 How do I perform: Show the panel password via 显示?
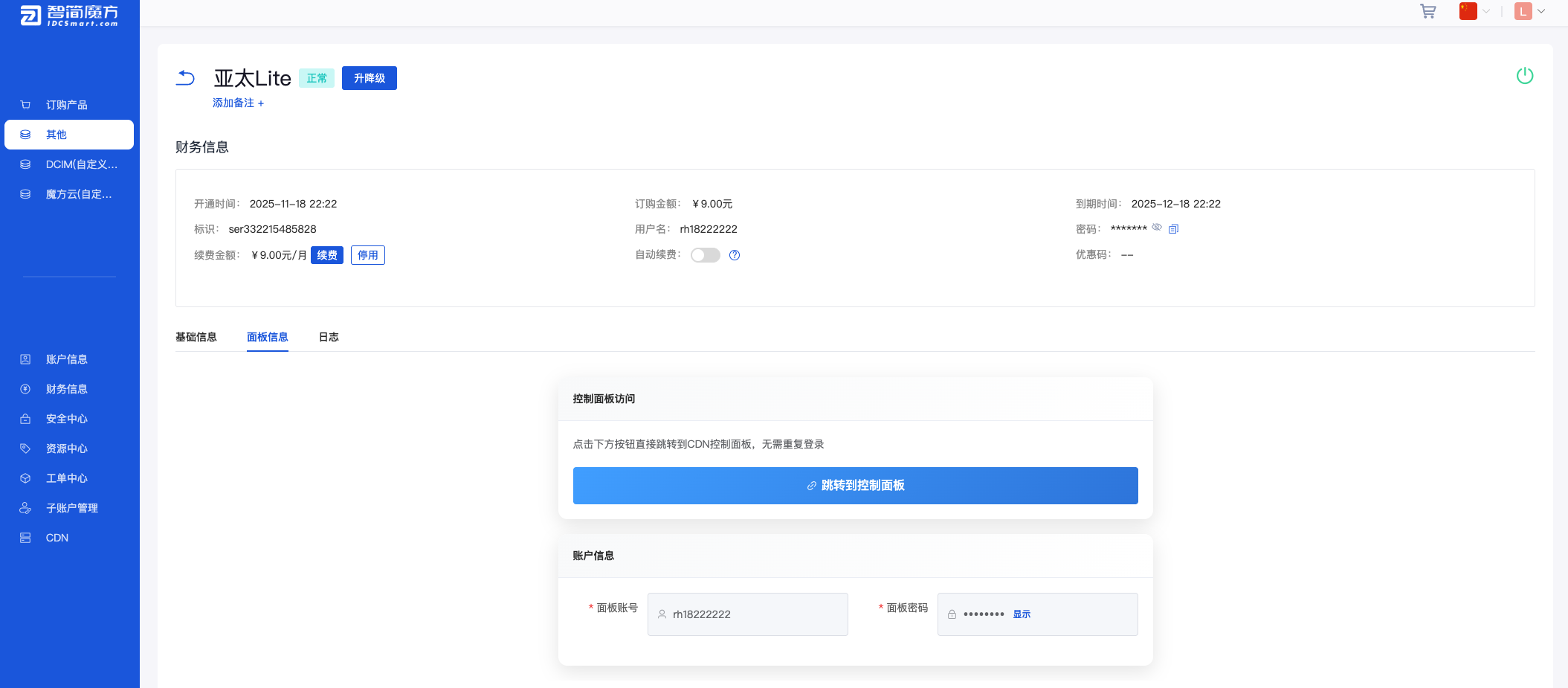pyautogui.click(x=1021, y=614)
